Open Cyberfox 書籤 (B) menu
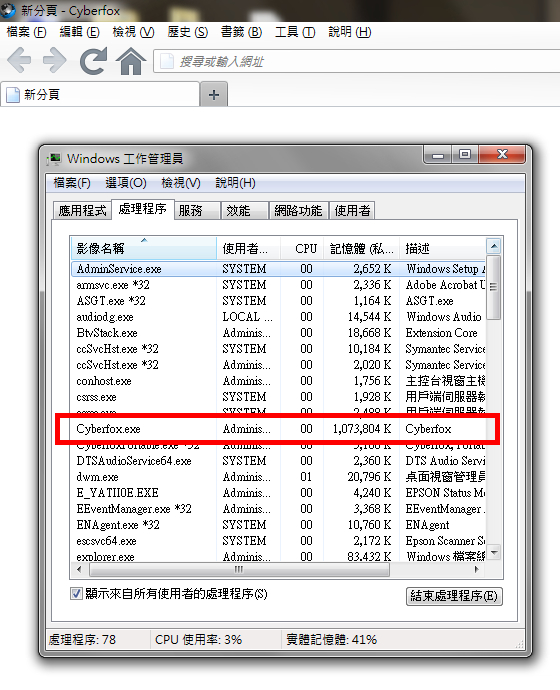Image resolution: width=560 pixels, height=690 pixels. [x=241, y=32]
